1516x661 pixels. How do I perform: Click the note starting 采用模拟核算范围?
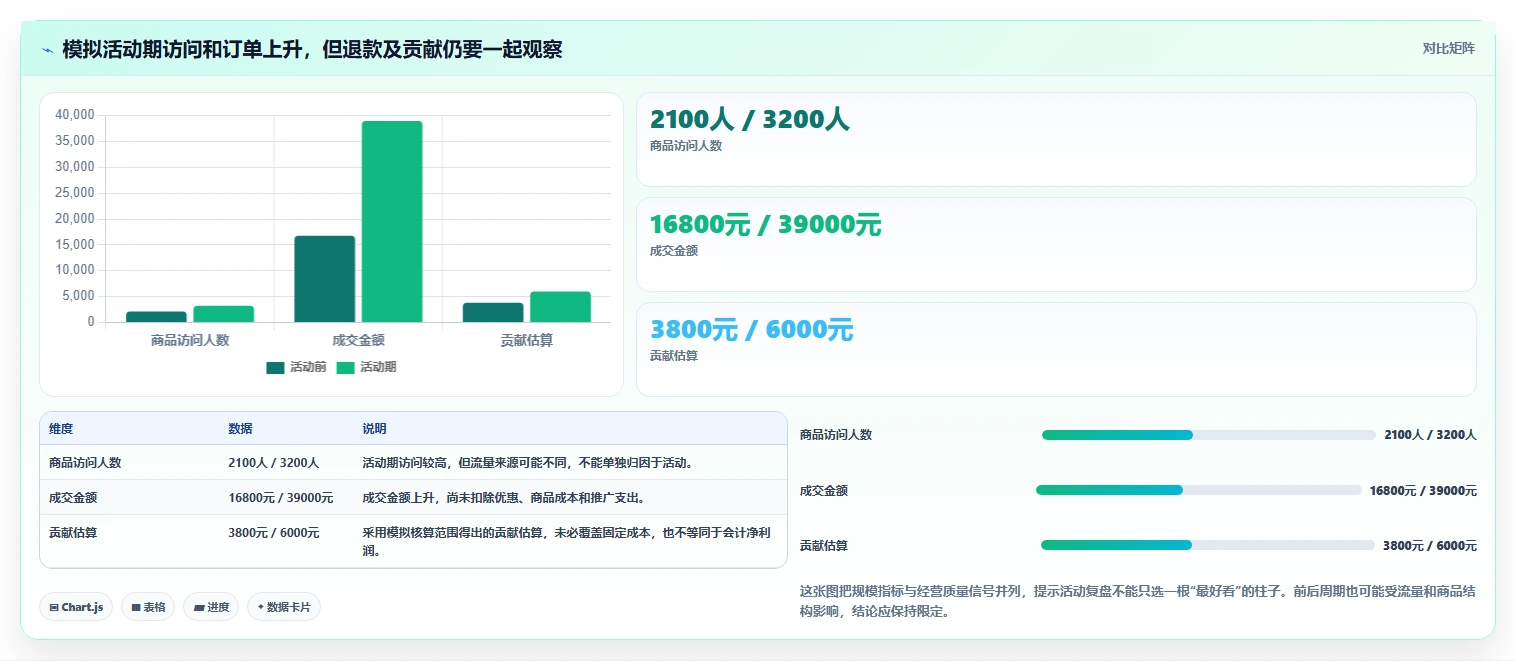[566, 541]
